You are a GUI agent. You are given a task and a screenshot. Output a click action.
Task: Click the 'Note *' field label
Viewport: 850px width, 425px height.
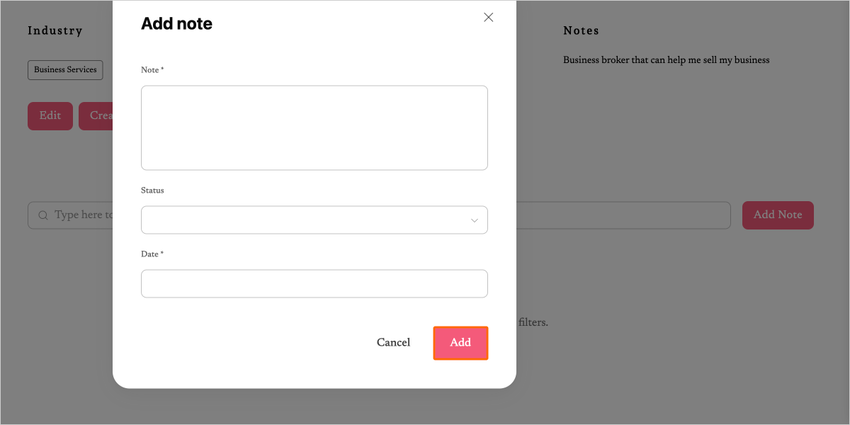(152, 70)
